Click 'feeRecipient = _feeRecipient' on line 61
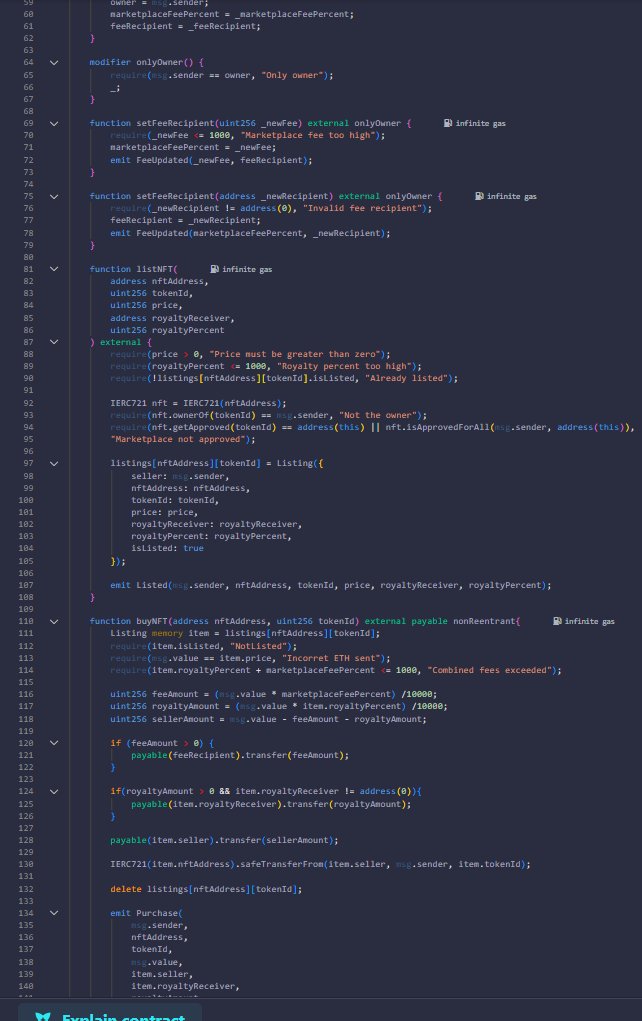The width and height of the screenshot is (642, 1021). [x=183, y=26]
